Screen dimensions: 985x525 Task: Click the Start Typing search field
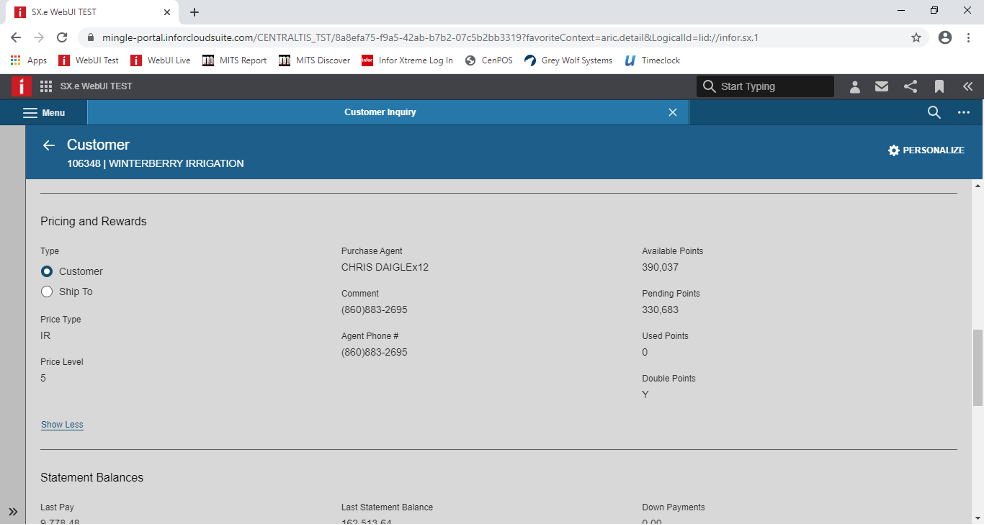click(765, 86)
